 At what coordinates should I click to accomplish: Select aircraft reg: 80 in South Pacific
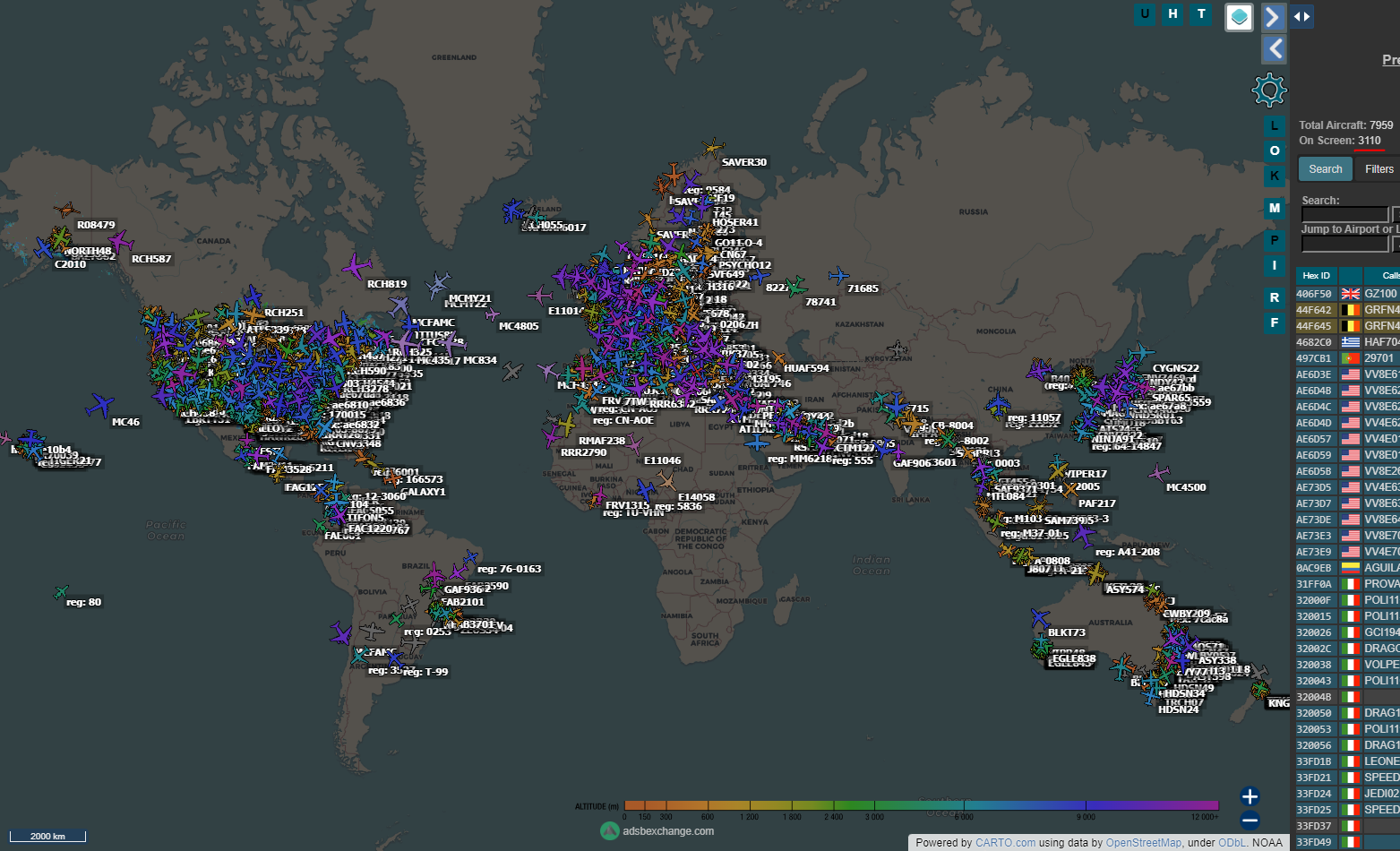pyautogui.click(x=61, y=592)
